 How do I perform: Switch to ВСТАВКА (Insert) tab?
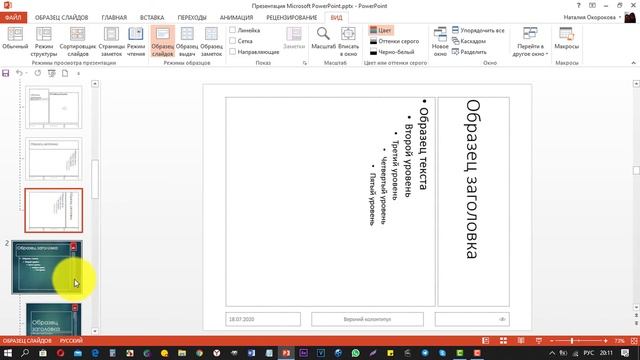point(152,18)
